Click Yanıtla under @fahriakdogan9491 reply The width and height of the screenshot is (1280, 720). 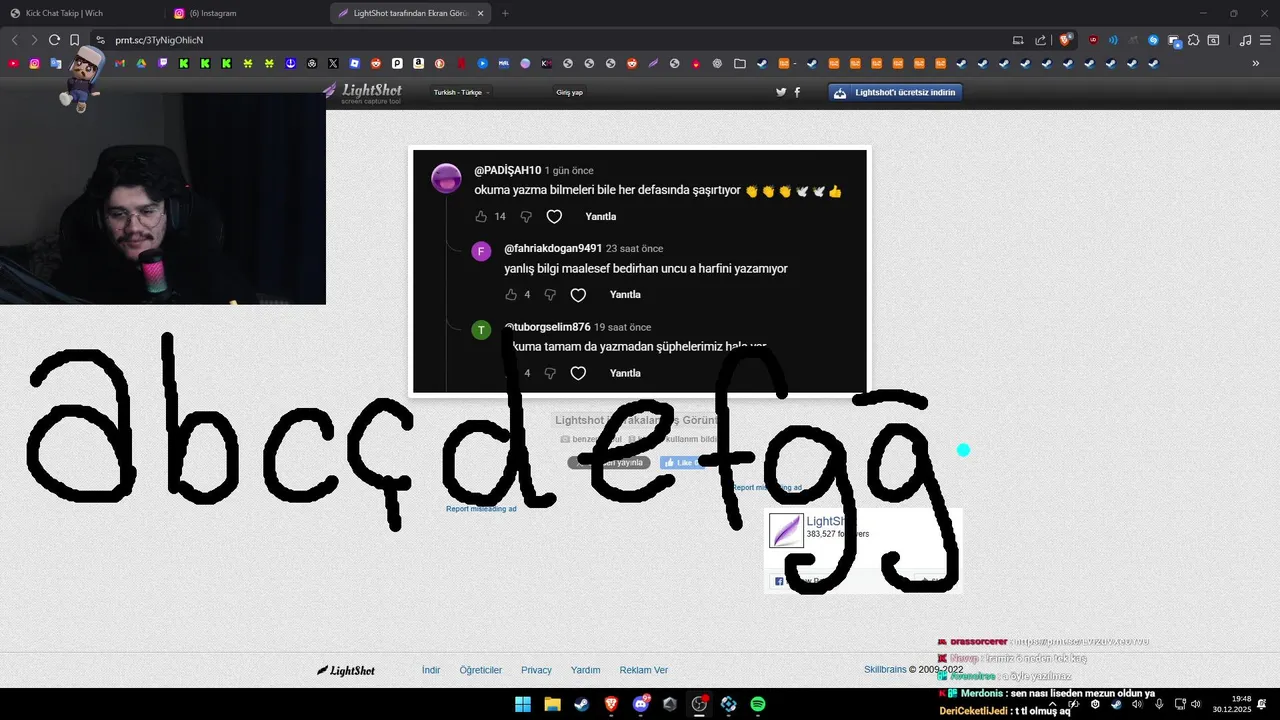[x=625, y=295]
